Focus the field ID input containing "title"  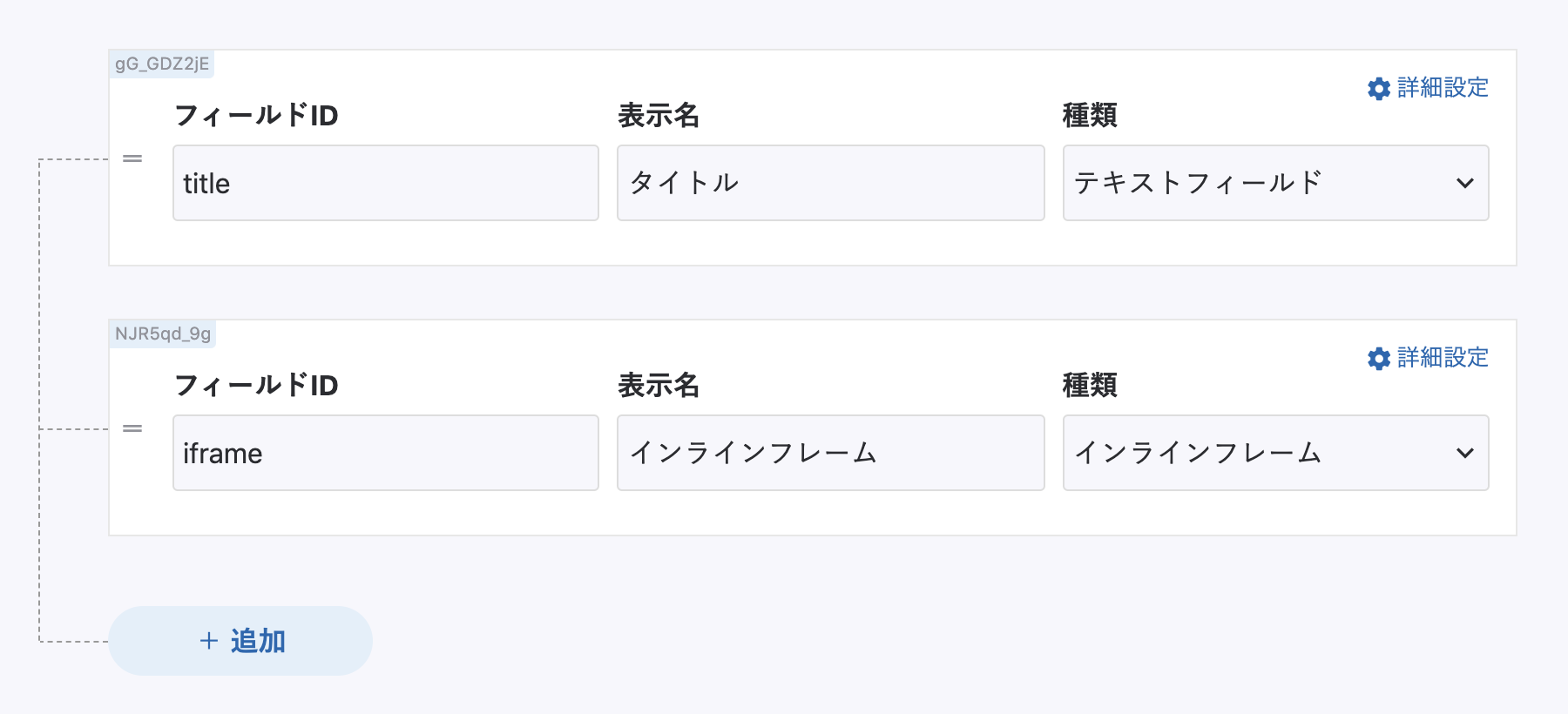(385, 183)
